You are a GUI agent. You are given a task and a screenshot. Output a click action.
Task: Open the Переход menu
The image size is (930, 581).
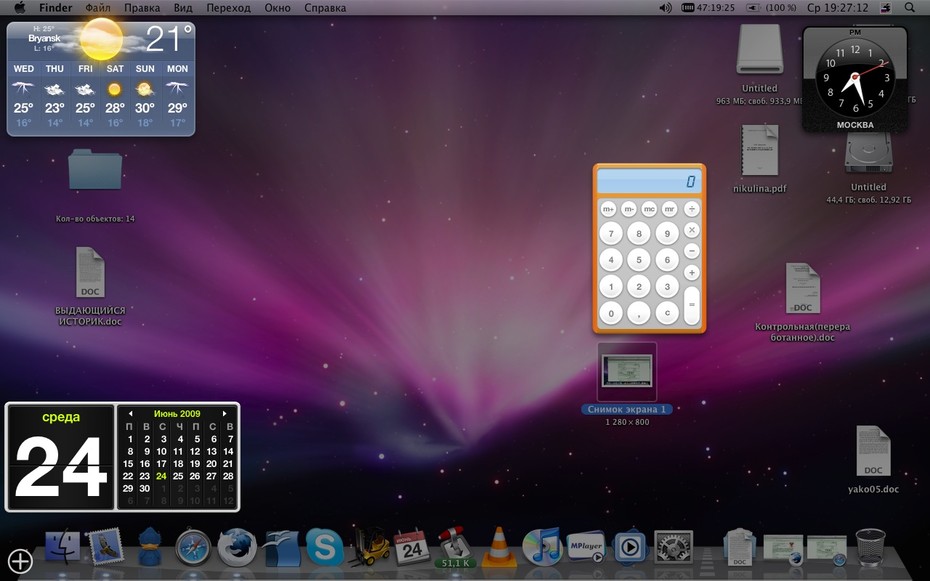tap(228, 8)
